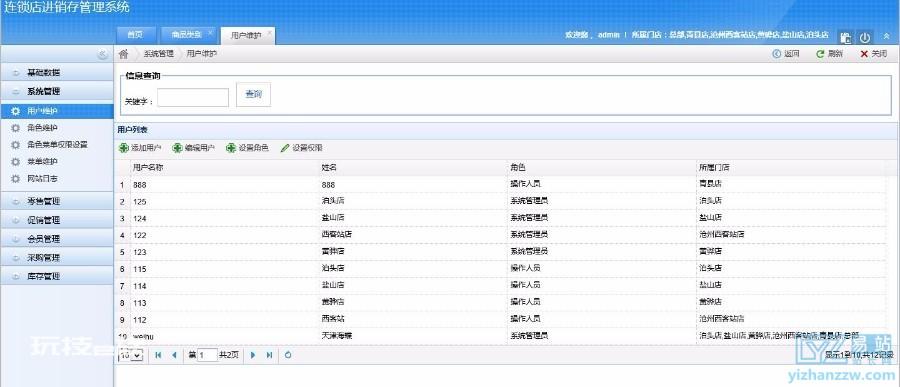Image resolution: width=900 pixels, height=387 pixels.
Task: Switch to the 首页 tab
Action: [x=135, y=35]
